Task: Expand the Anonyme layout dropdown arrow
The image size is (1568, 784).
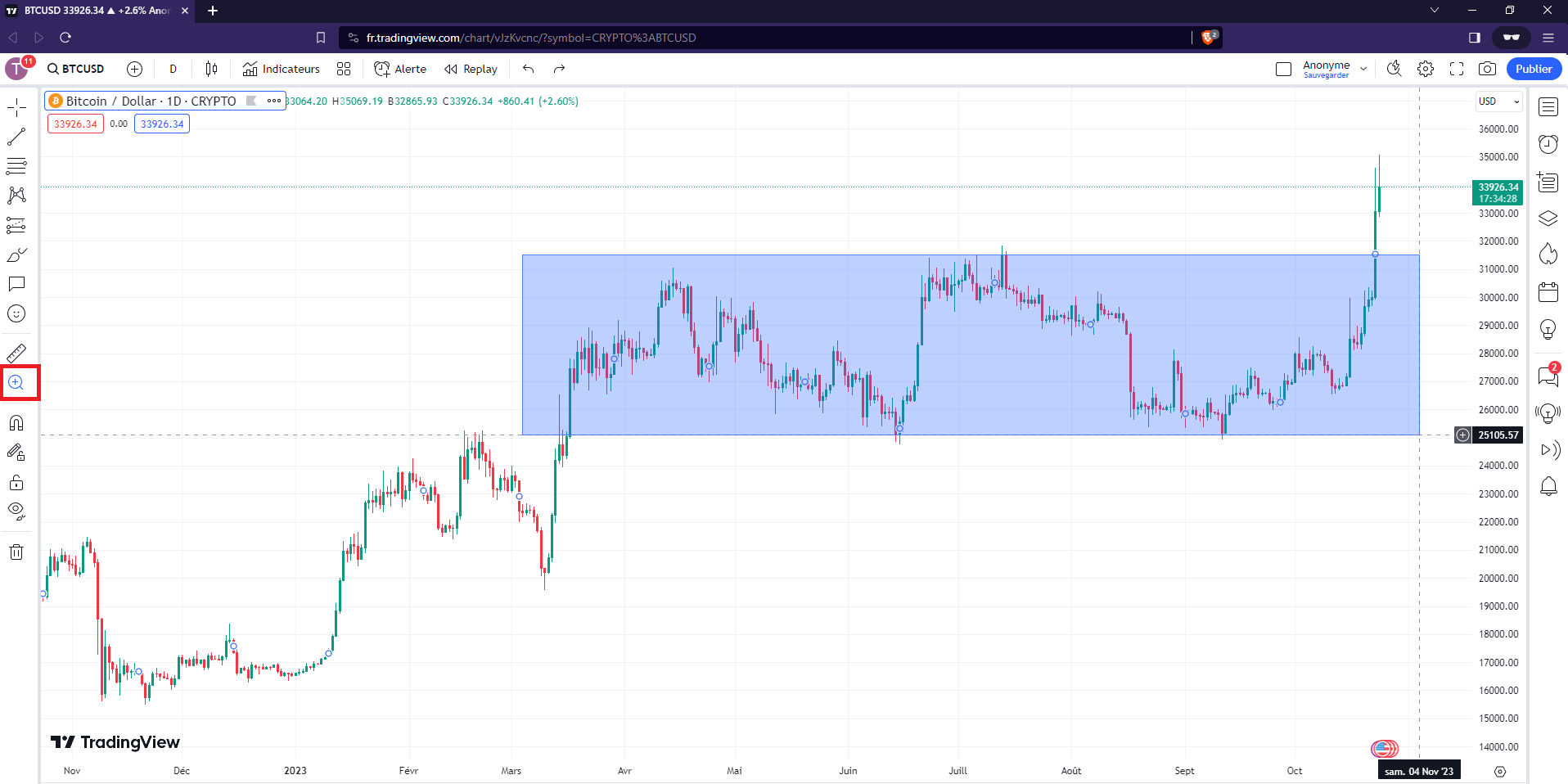Action: pyautogui.click(x=1363, y=69)
